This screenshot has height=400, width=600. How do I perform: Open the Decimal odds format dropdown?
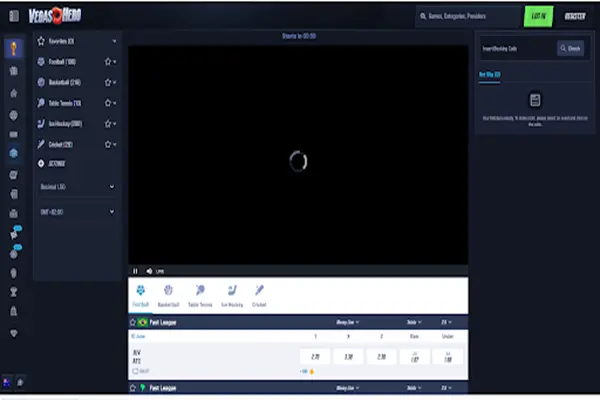(77, 187)
